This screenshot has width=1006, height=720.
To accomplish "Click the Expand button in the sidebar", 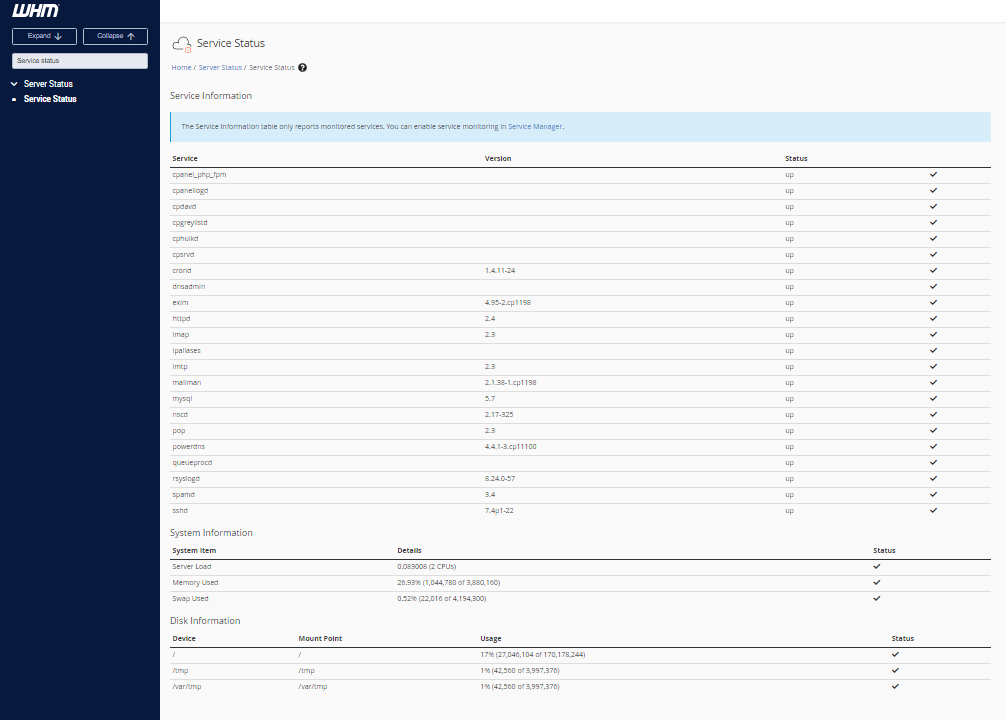I will 44,35.
